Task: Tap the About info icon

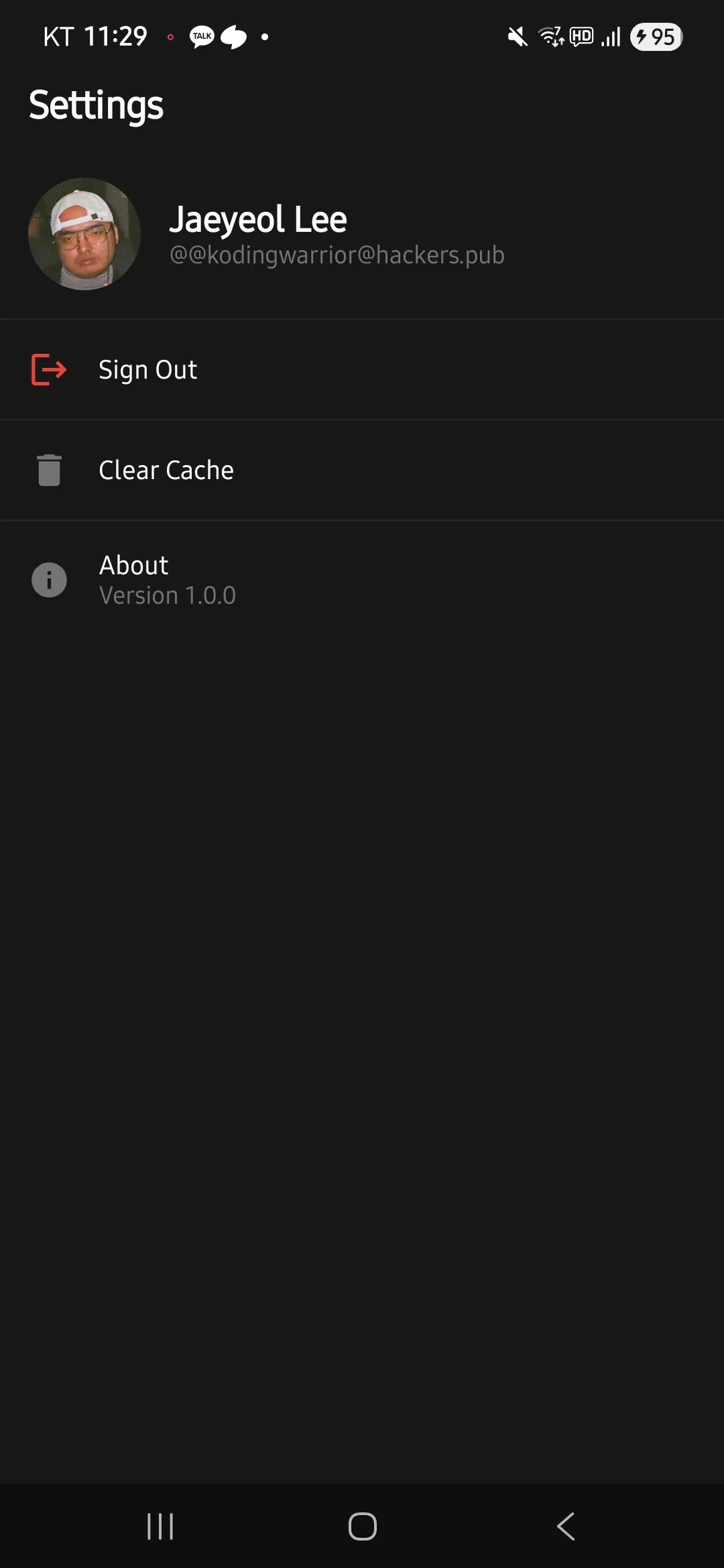Action: coord(49,580)
